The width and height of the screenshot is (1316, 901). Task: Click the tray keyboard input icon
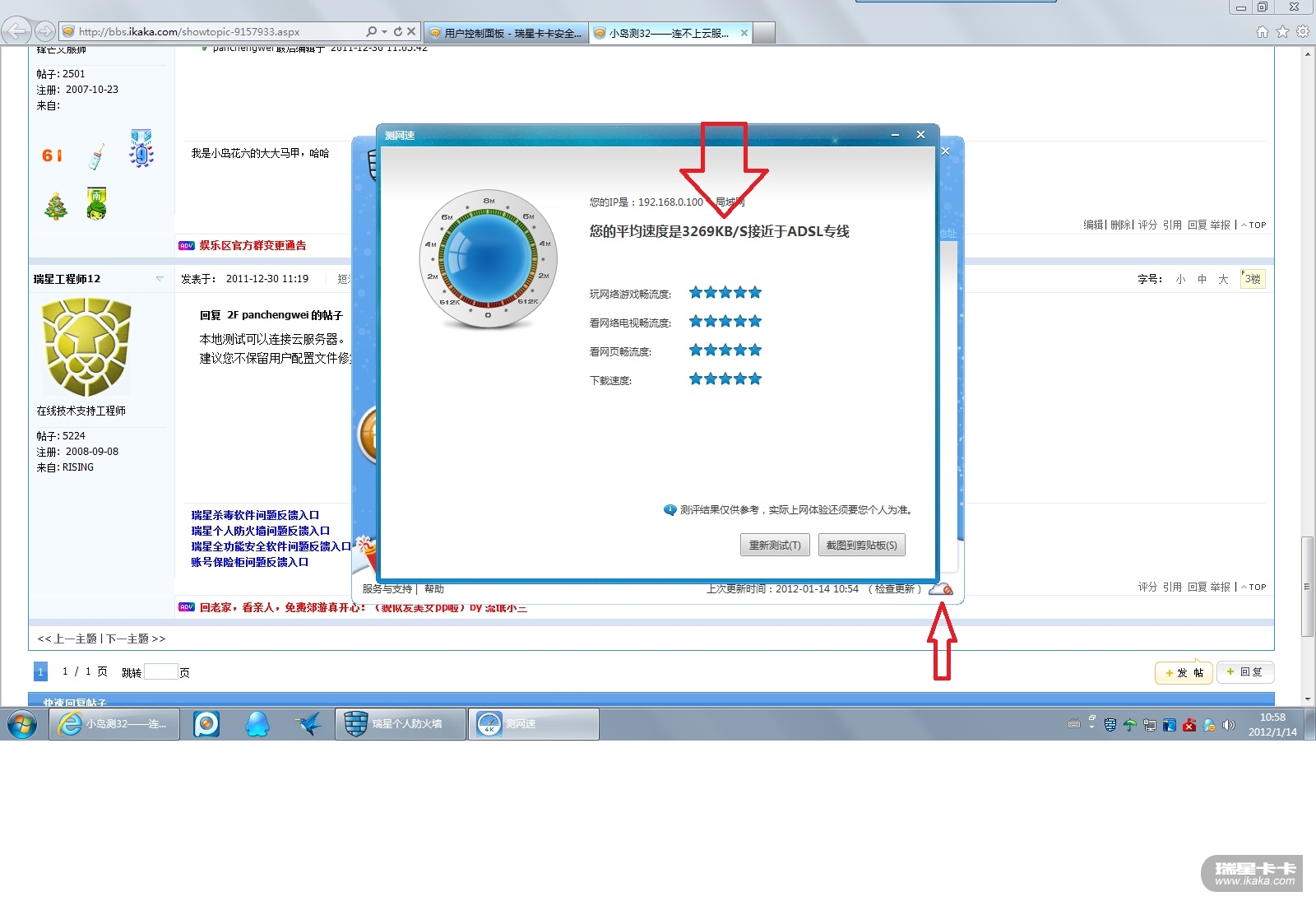pos(1073,725)
